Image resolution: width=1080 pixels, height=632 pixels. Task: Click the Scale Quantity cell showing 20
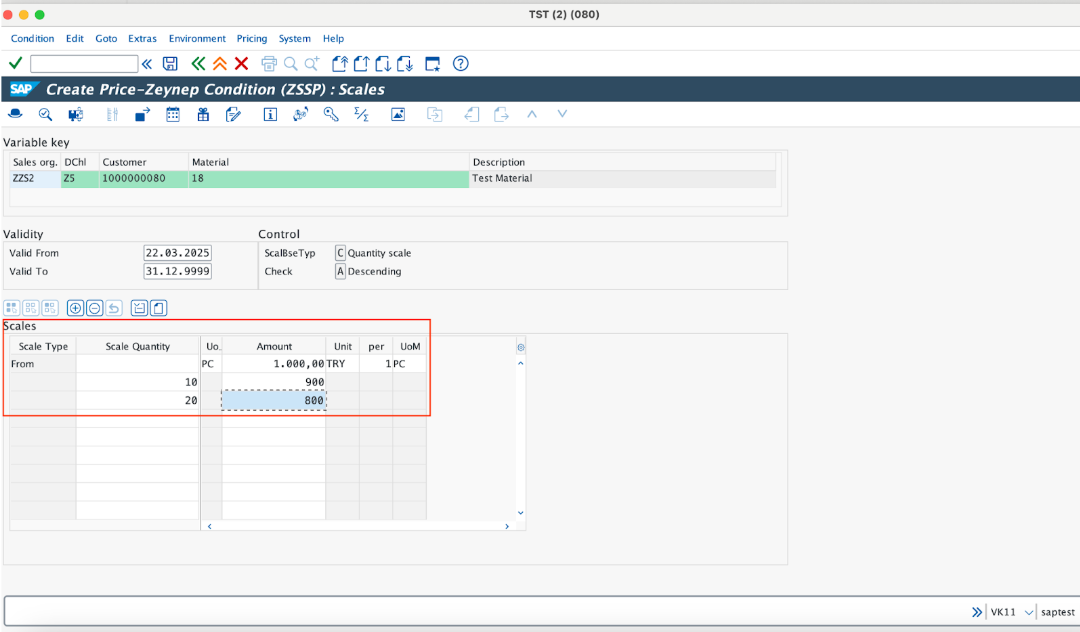(138, 400)
